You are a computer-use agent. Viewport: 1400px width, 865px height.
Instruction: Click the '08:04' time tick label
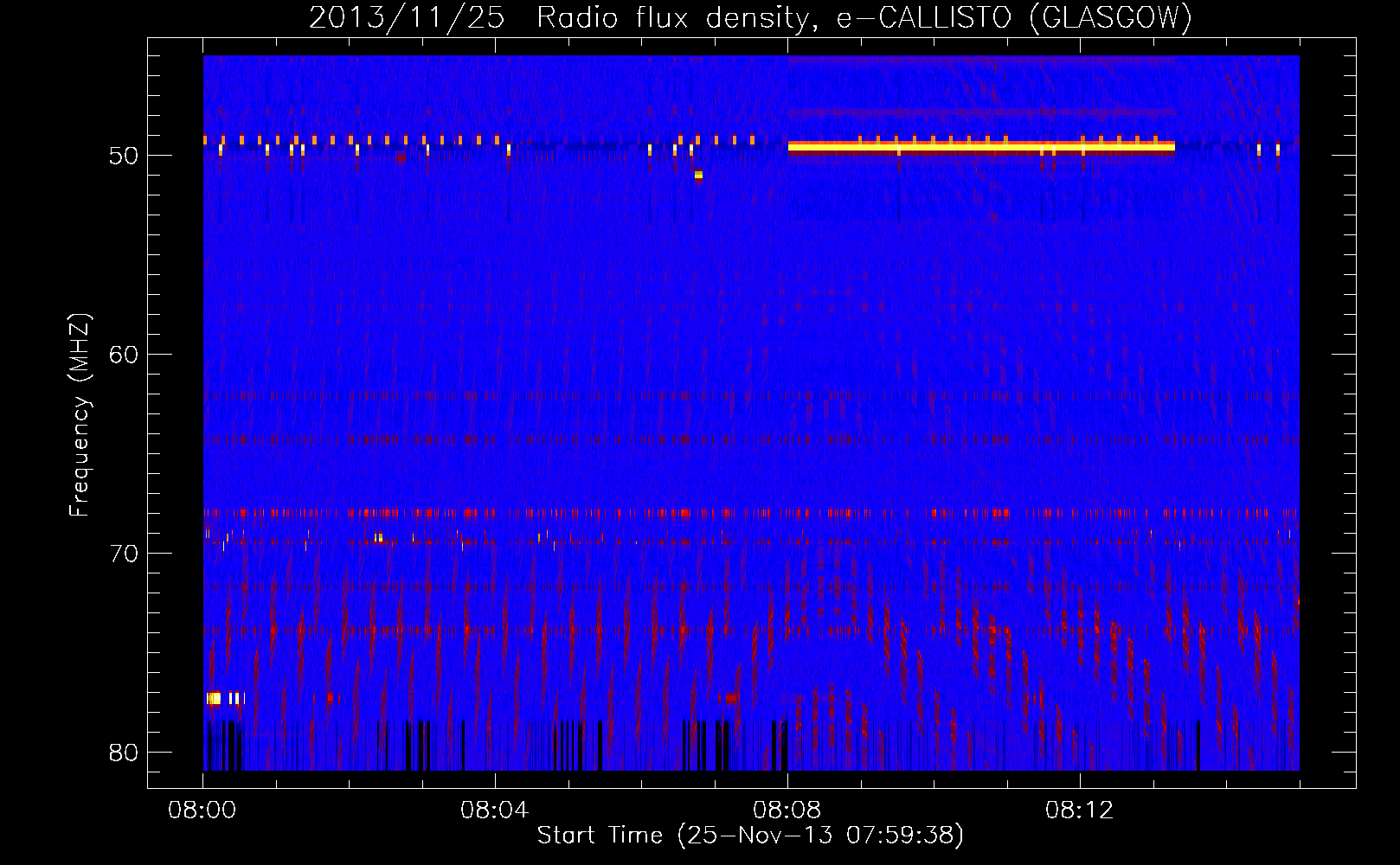click(495, 811)
